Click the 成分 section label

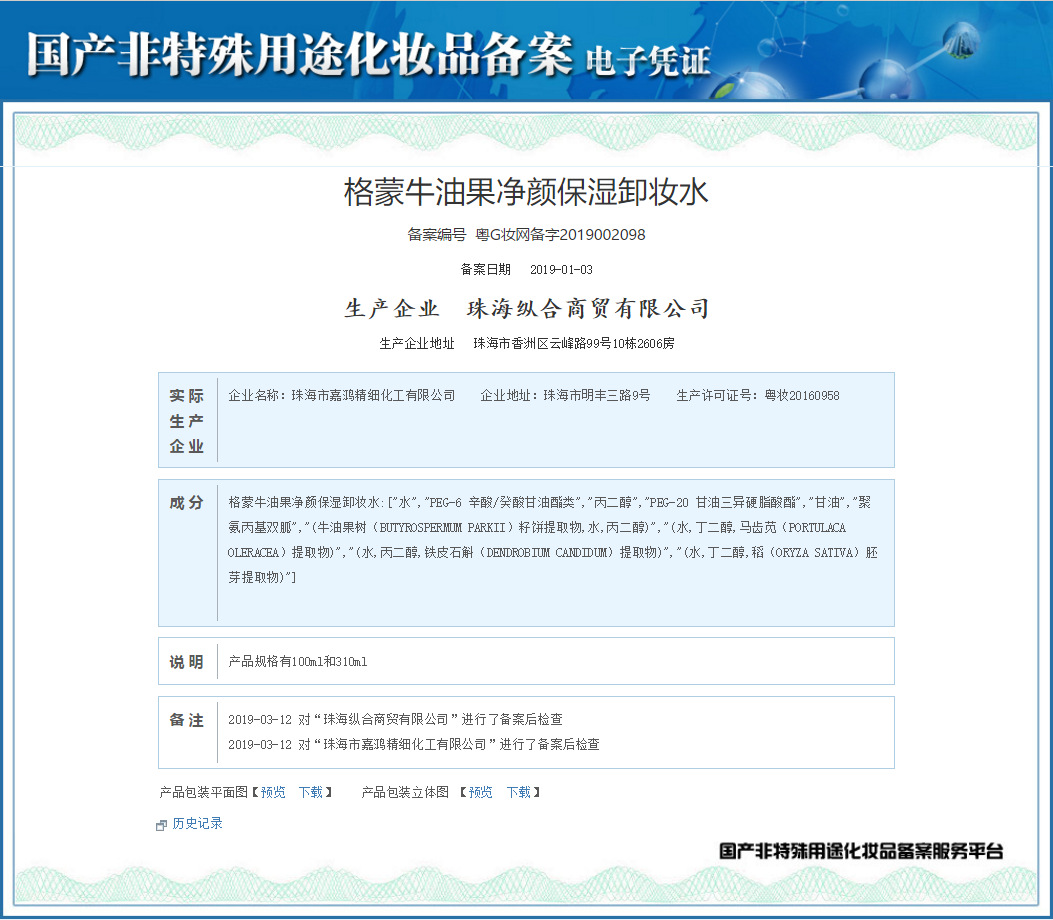point(187,503)
